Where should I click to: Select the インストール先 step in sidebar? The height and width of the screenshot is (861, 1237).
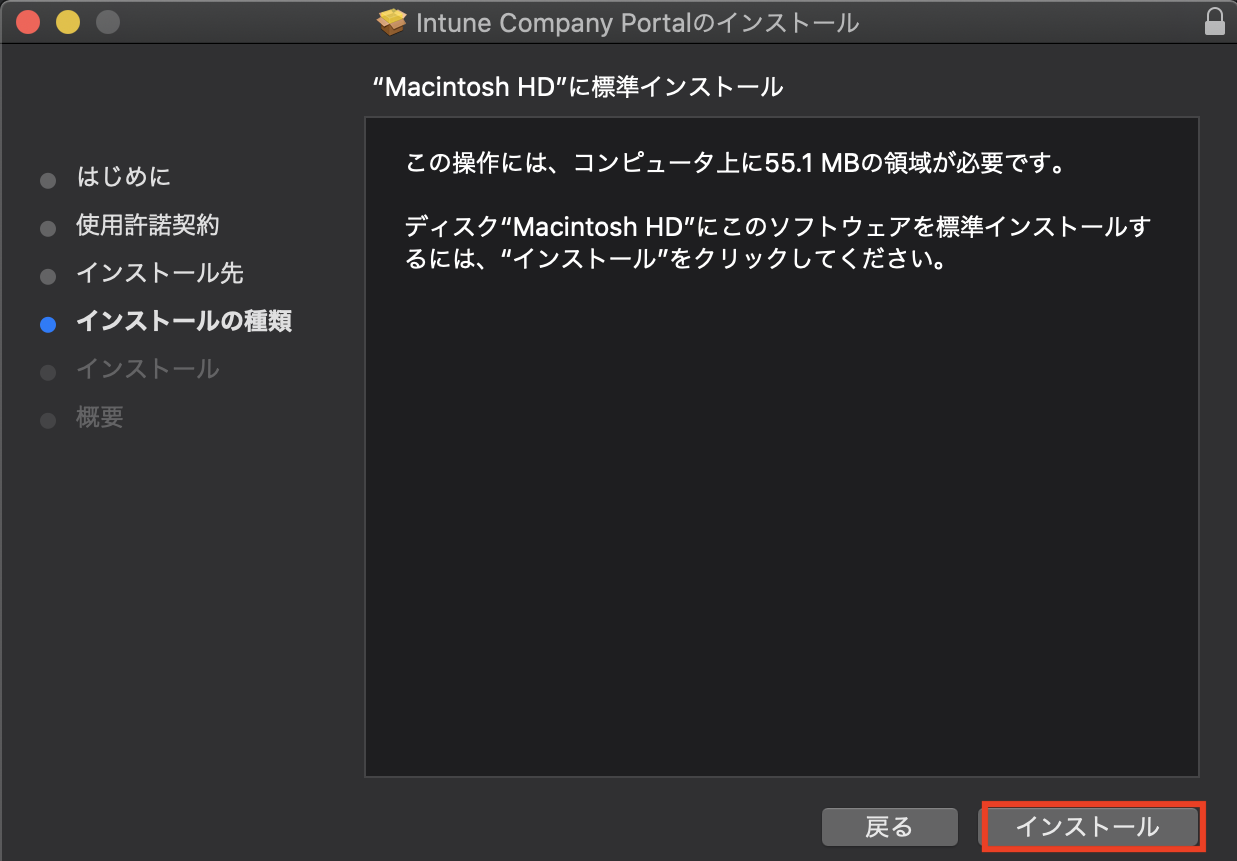[x=160, y=273]
